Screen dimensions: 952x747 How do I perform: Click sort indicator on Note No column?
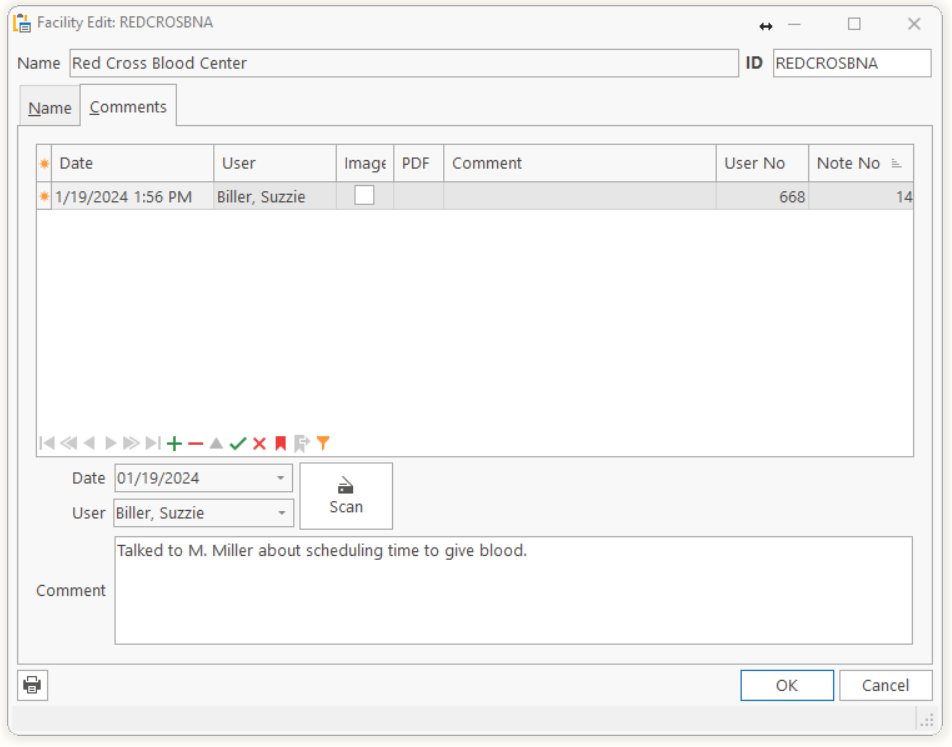click(896, 163)
